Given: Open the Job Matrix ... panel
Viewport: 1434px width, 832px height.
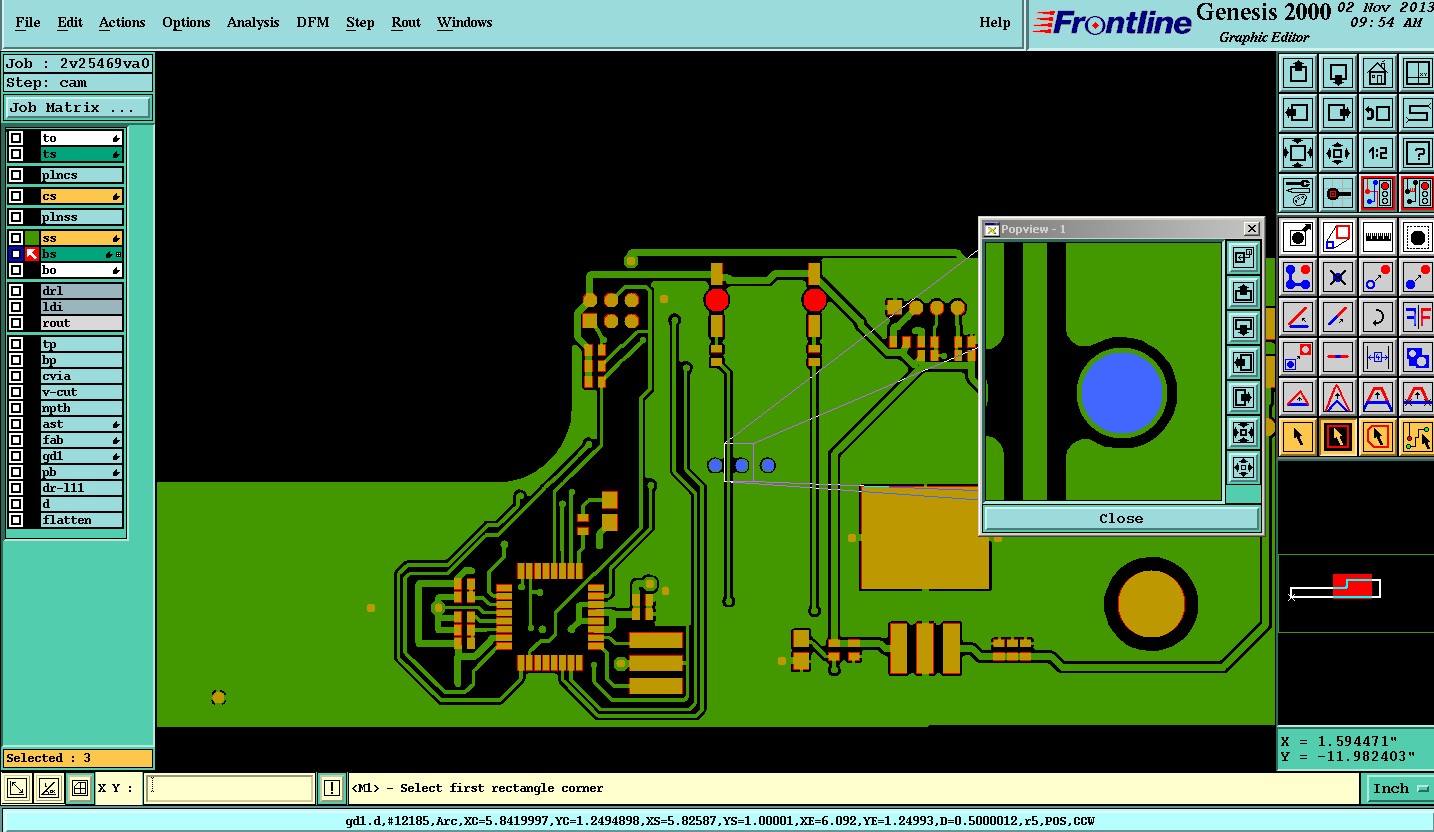Looking at the screenshot, I should 79,107.
